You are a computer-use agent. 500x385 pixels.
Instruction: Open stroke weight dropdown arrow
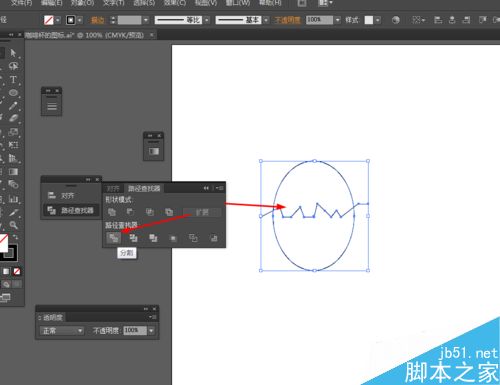tap(146, 20)
